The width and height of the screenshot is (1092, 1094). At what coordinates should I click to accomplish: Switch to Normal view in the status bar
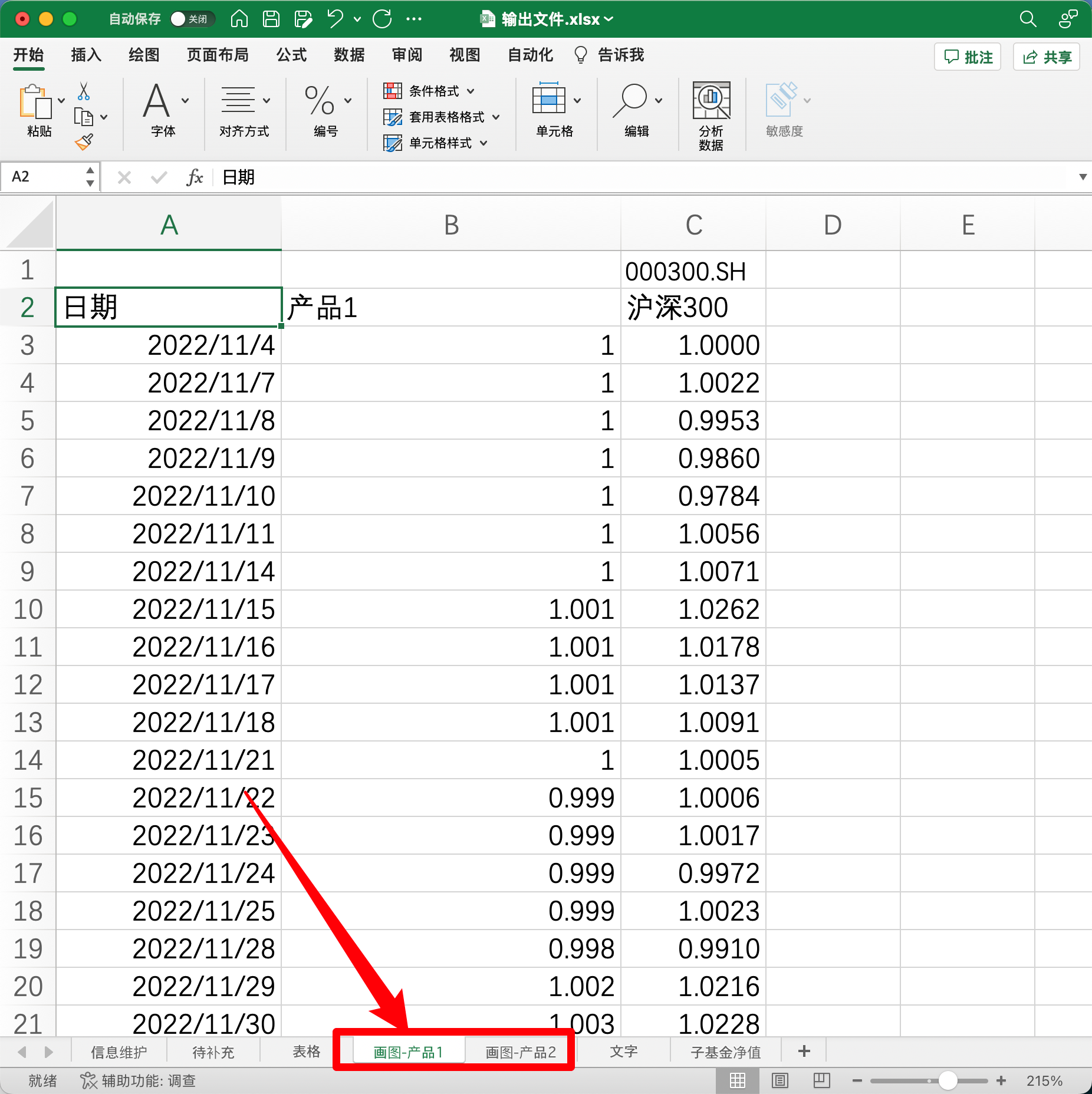[x=737, y=1080]
